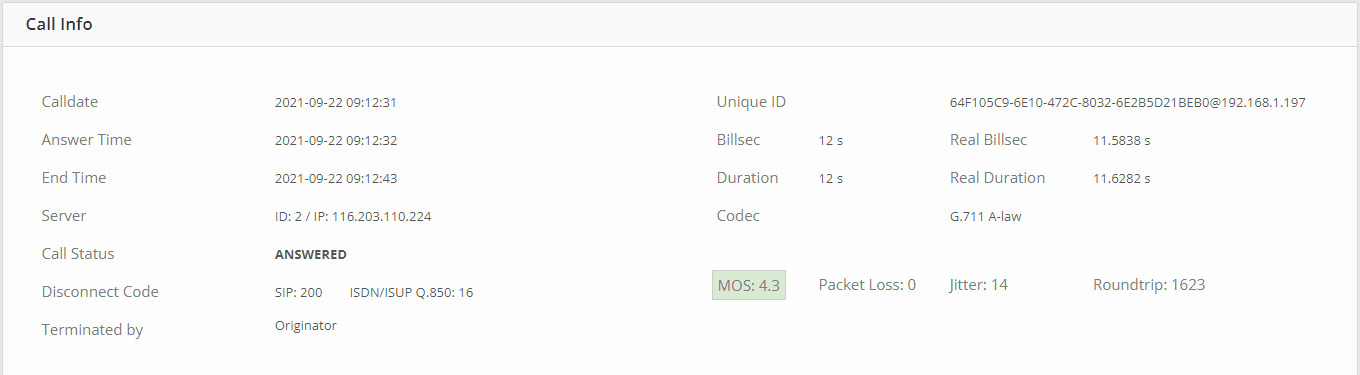Click the Jitter: 14 stat

[979, 285]
